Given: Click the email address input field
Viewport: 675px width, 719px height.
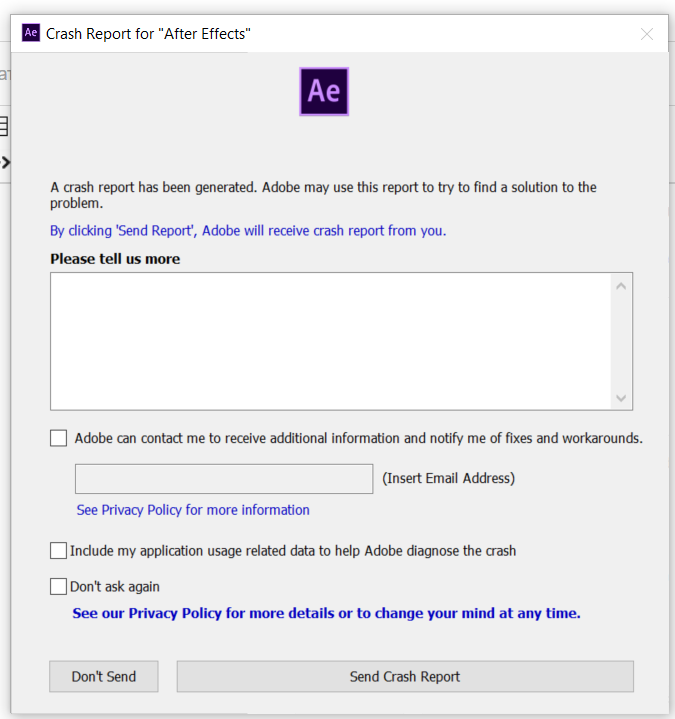Looking at the screenshot, I should (x=224, y=479).
